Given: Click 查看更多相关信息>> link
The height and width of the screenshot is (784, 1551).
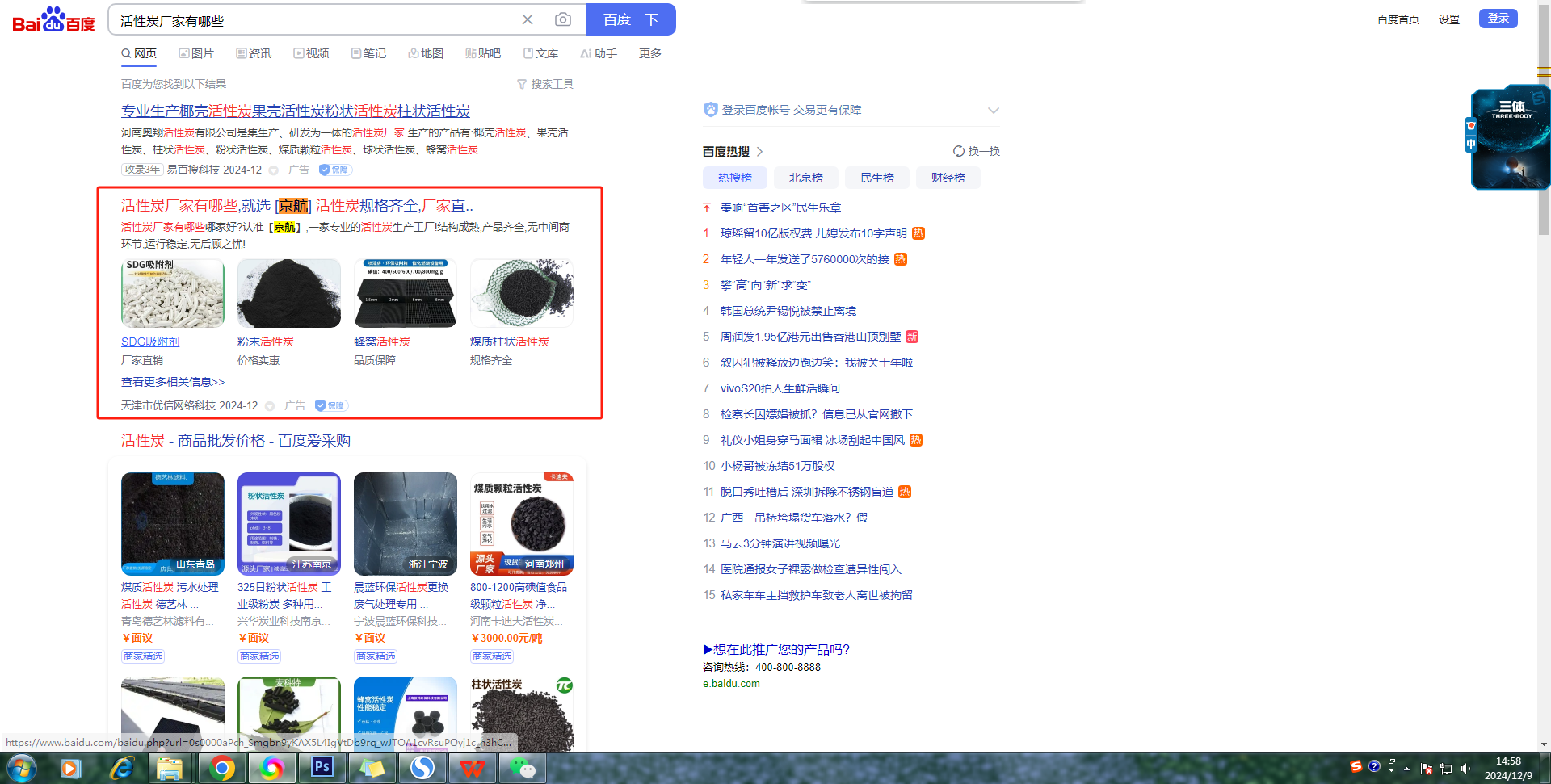Looking at the screenshot, I should [173, 382].
